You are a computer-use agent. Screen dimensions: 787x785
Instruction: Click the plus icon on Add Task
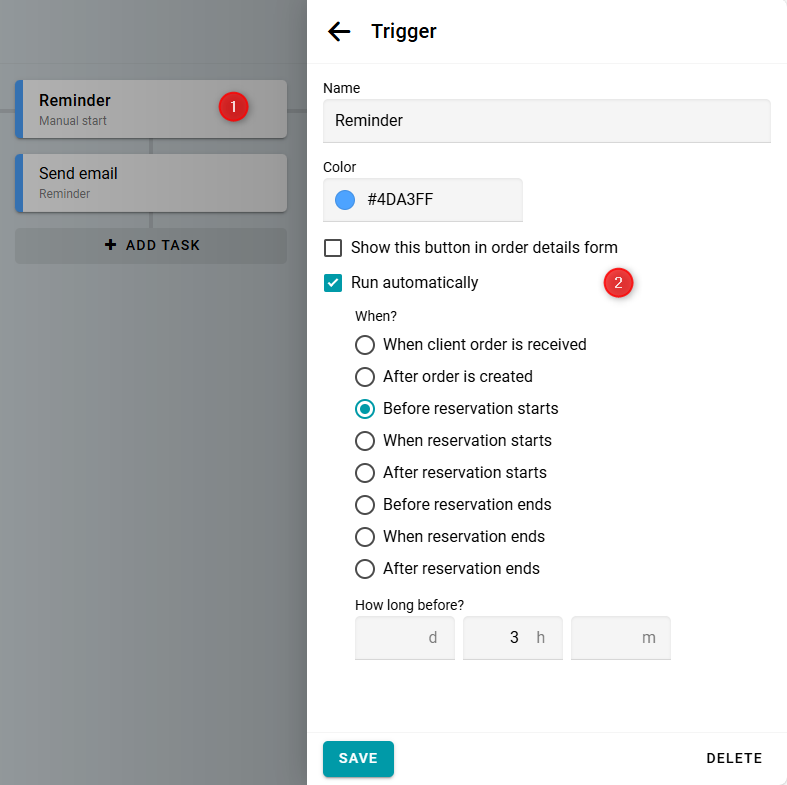click(111, 245)
